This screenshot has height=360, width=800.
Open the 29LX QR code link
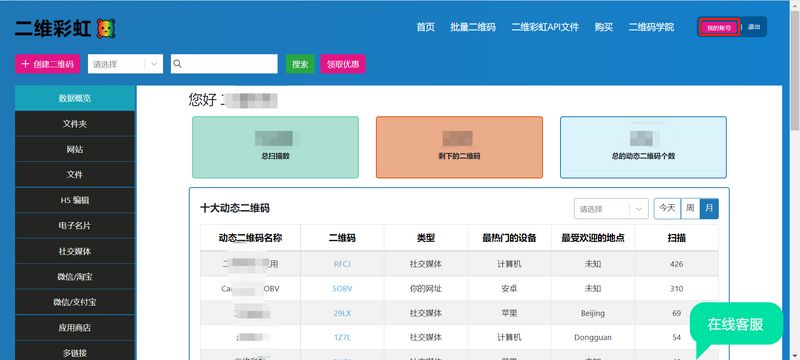point(342,313)
